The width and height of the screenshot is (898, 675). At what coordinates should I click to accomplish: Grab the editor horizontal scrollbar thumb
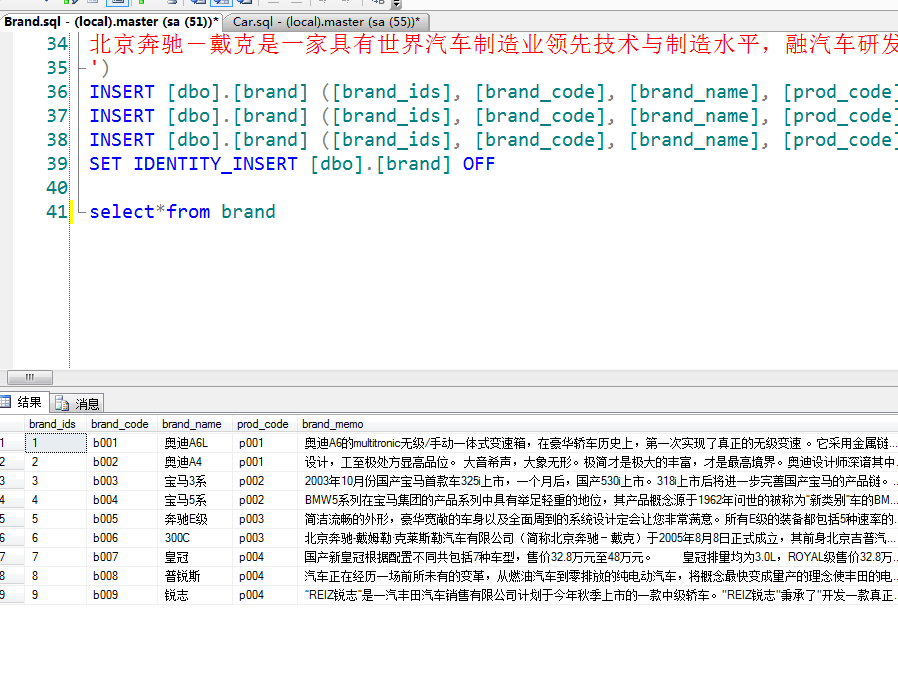[x=30, y=377]
